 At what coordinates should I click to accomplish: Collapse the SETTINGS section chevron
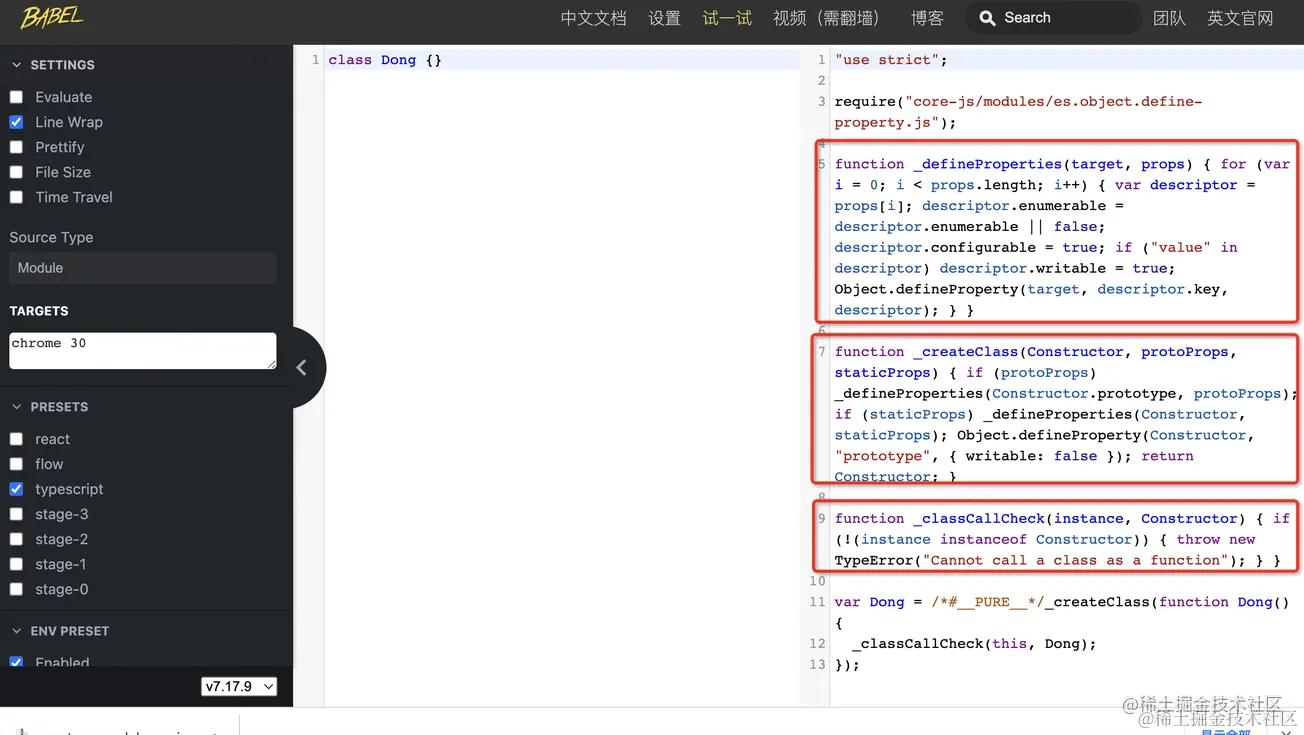click(16, 65)
